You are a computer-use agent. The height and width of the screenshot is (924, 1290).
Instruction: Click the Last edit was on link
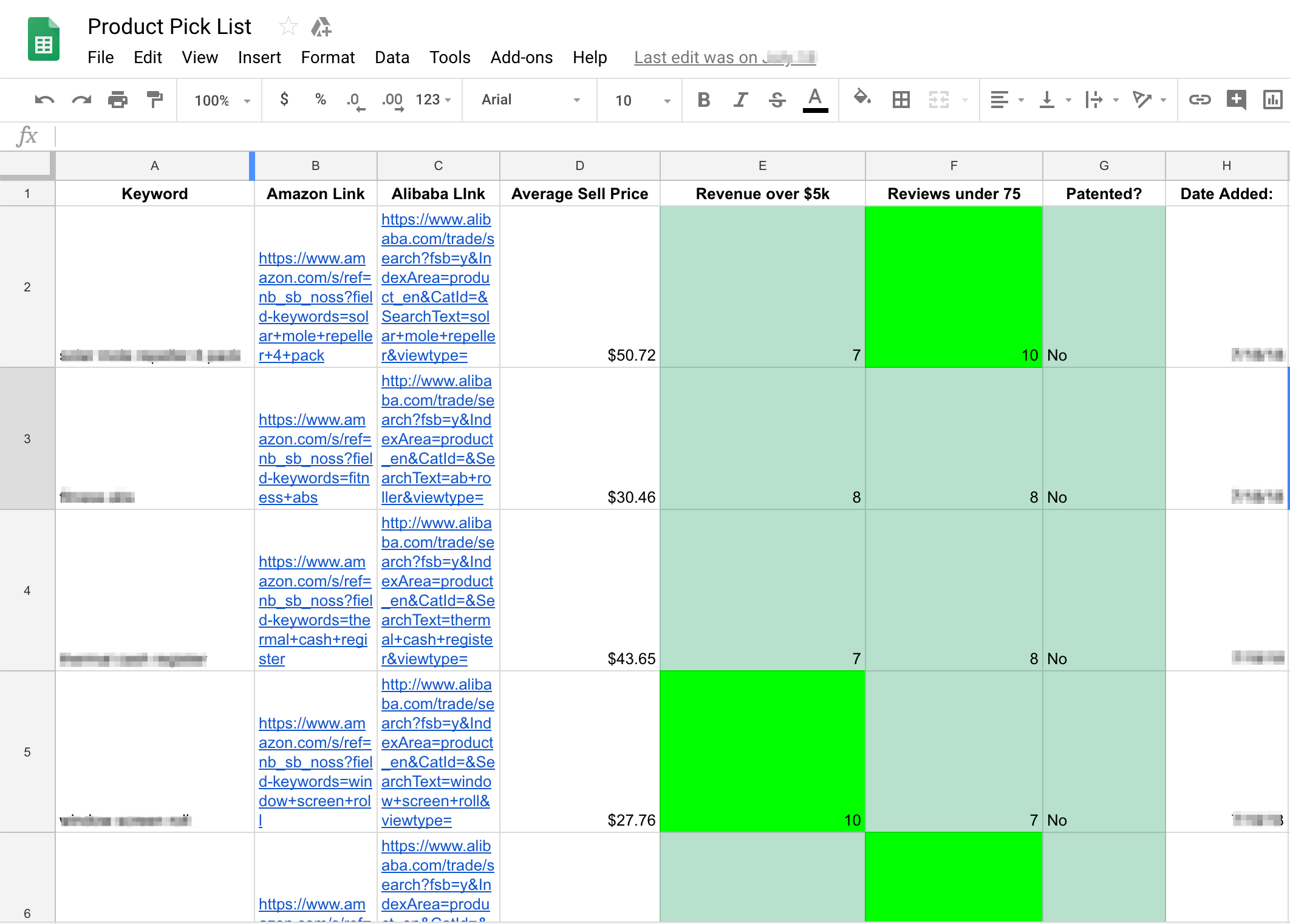pyautogui.click(x=725, y=58)
